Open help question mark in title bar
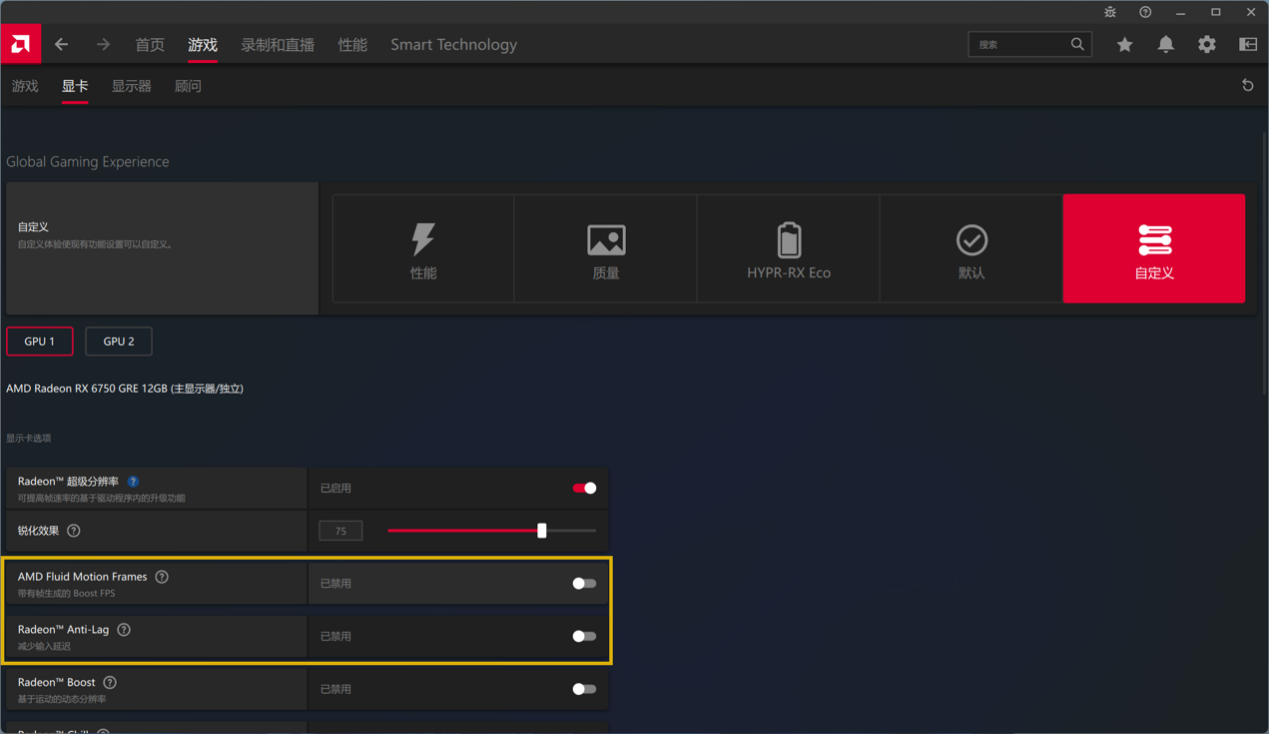Viewport: 1269px width, 734px height. [x=1145, y=12]
